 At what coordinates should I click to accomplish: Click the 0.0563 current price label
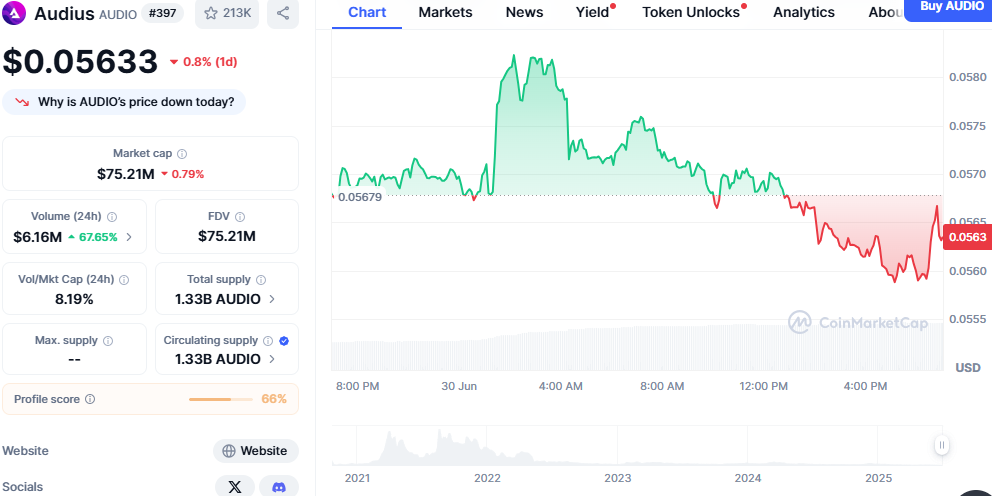[x=967, y=237]
